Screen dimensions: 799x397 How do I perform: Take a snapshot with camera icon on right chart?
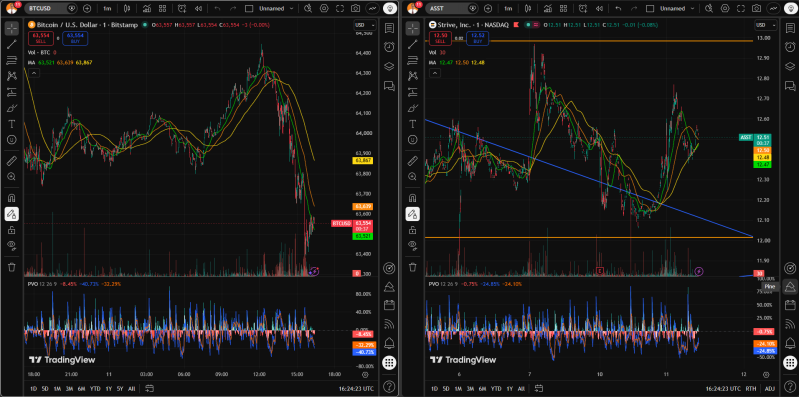click(757, 9)
